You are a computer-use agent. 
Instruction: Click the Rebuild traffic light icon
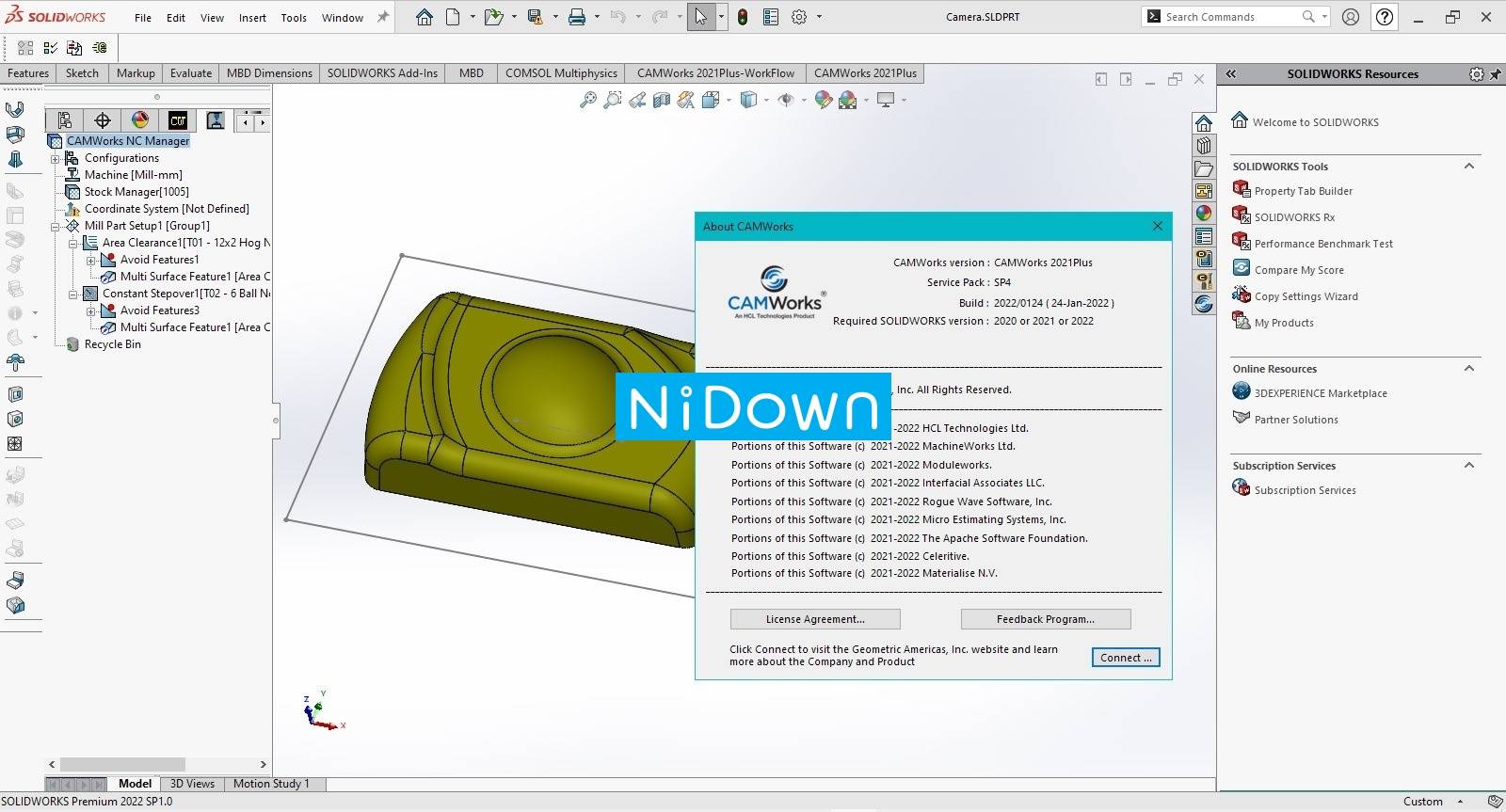(x=743, y=17)
